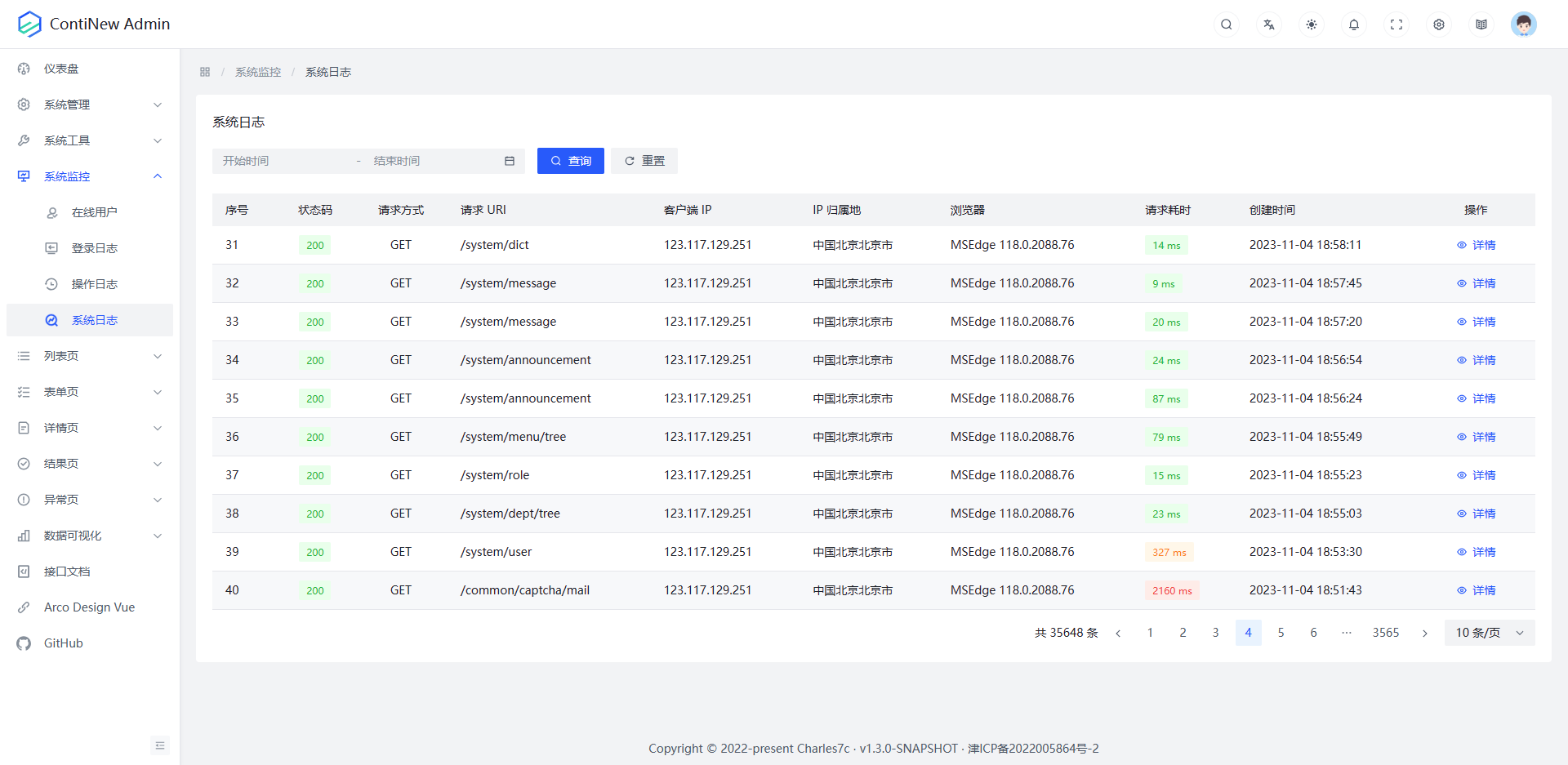Click the calendar icon in date range
The height and width of the screenshot is (765, 1568).
pos(510,161)
